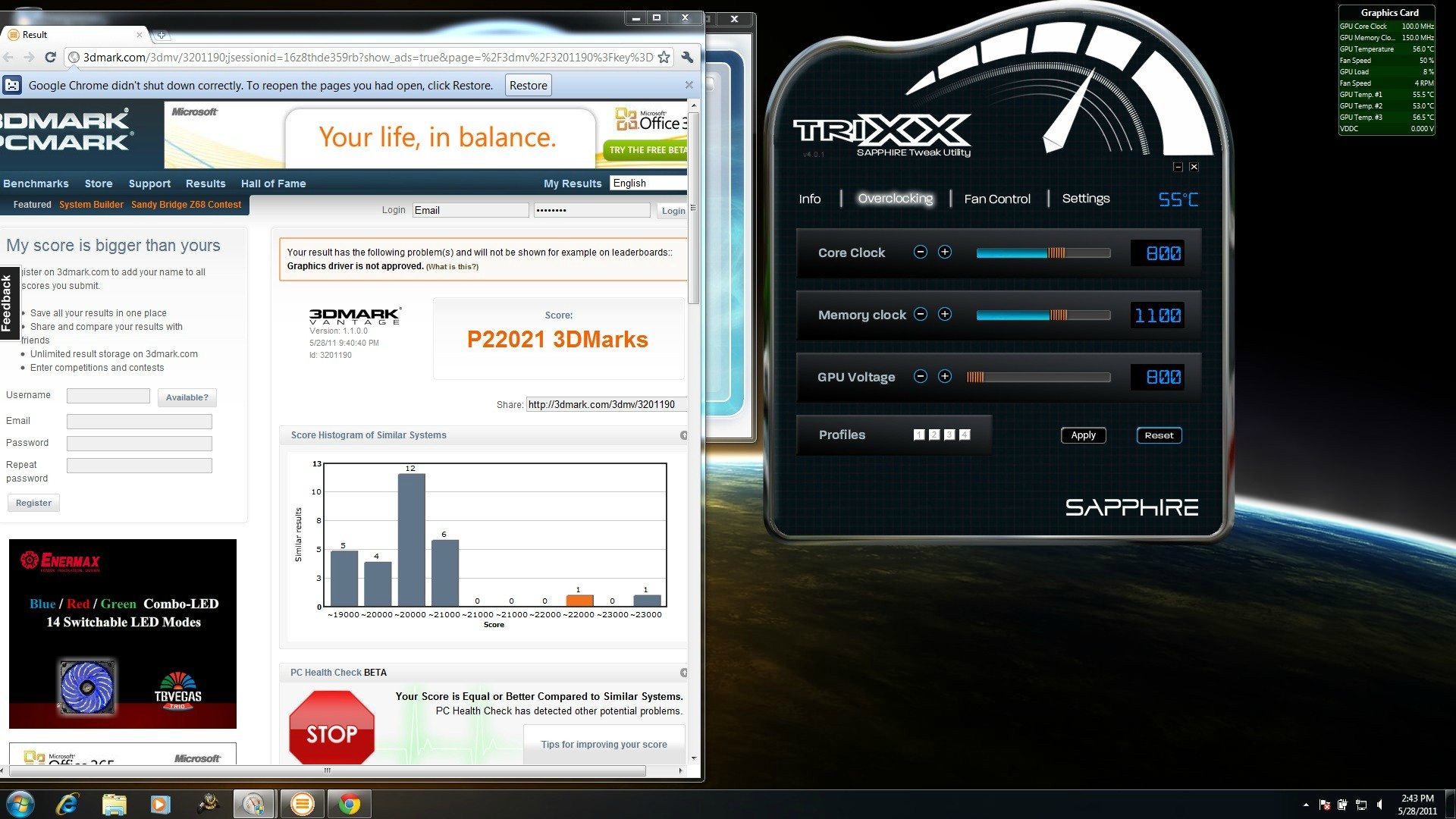Increase Memory clock with plus icon
The height and width of the screenshot is (819, 1456).
point(945,314)
